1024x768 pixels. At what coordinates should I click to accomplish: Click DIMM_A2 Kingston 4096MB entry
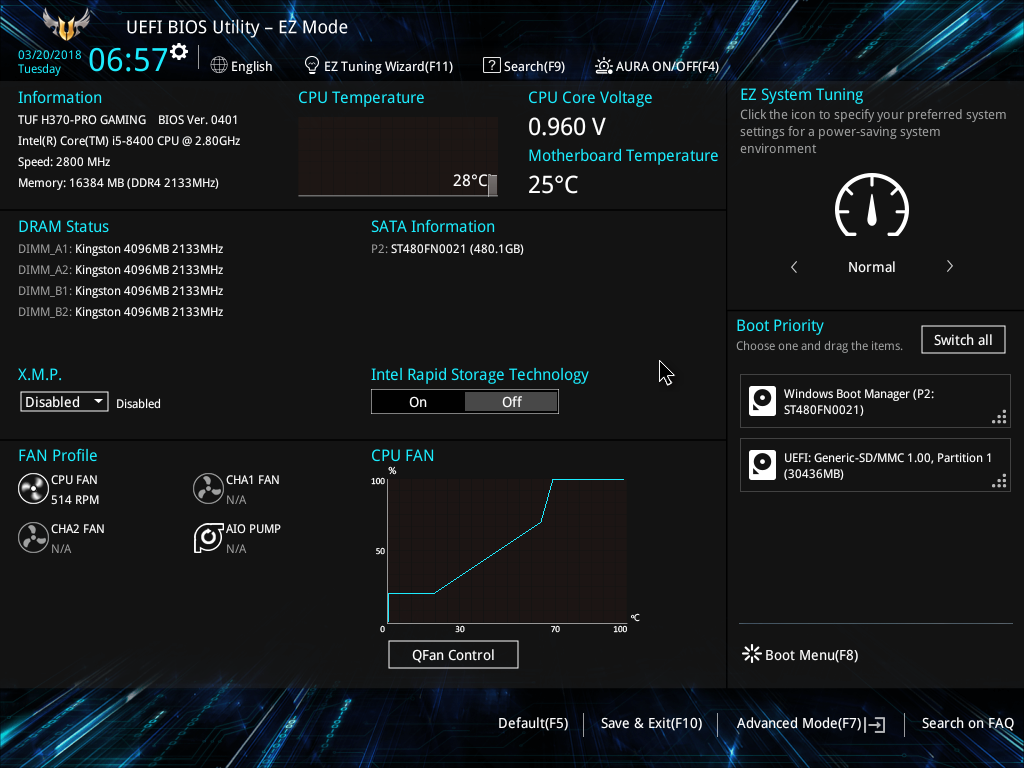point(121,270)
